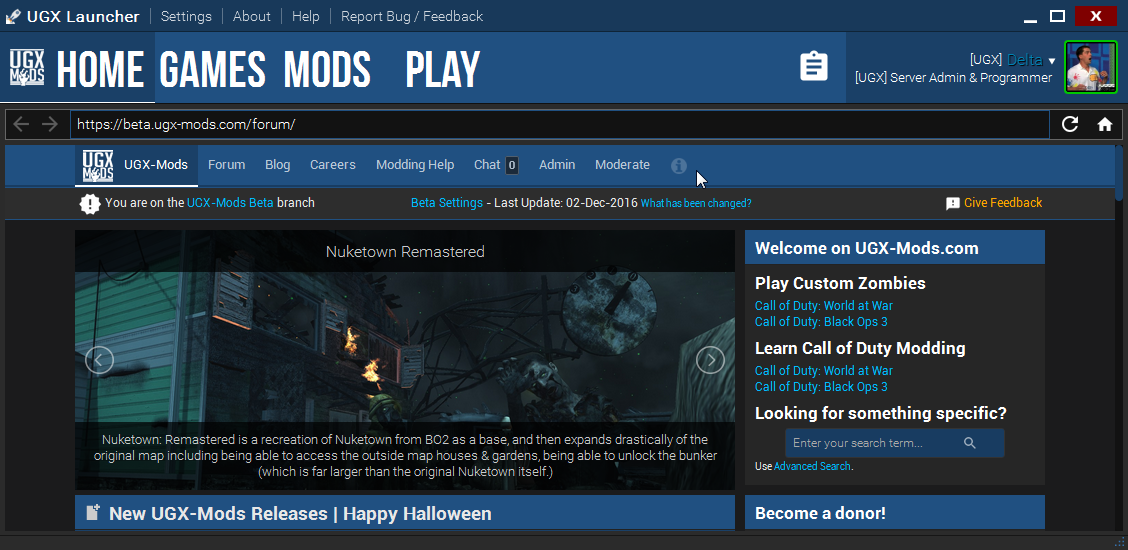Go back with the left arrow
The height and width of the screenshot is (550, 1128).
[x=22, y=124]
